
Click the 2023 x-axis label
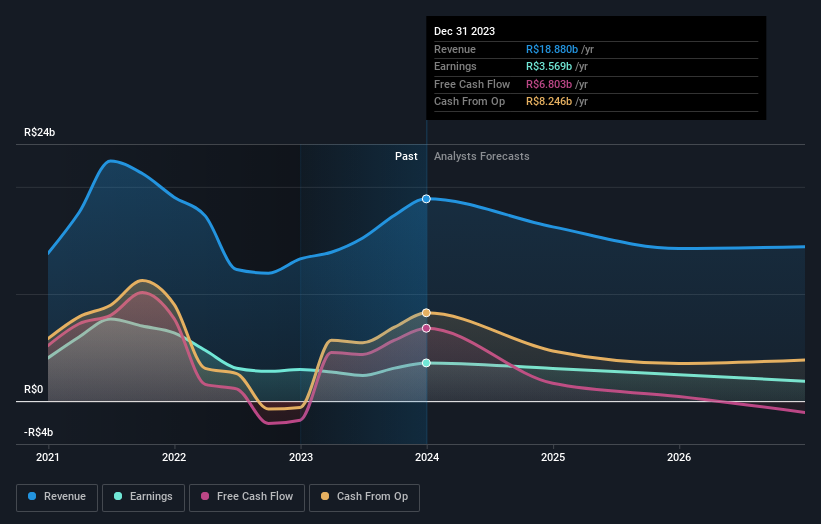301,458
